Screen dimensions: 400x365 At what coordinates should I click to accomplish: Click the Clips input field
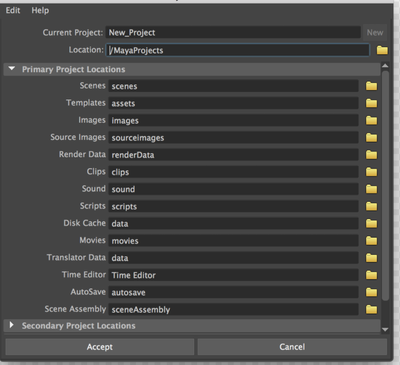click(x=233, y=172)
